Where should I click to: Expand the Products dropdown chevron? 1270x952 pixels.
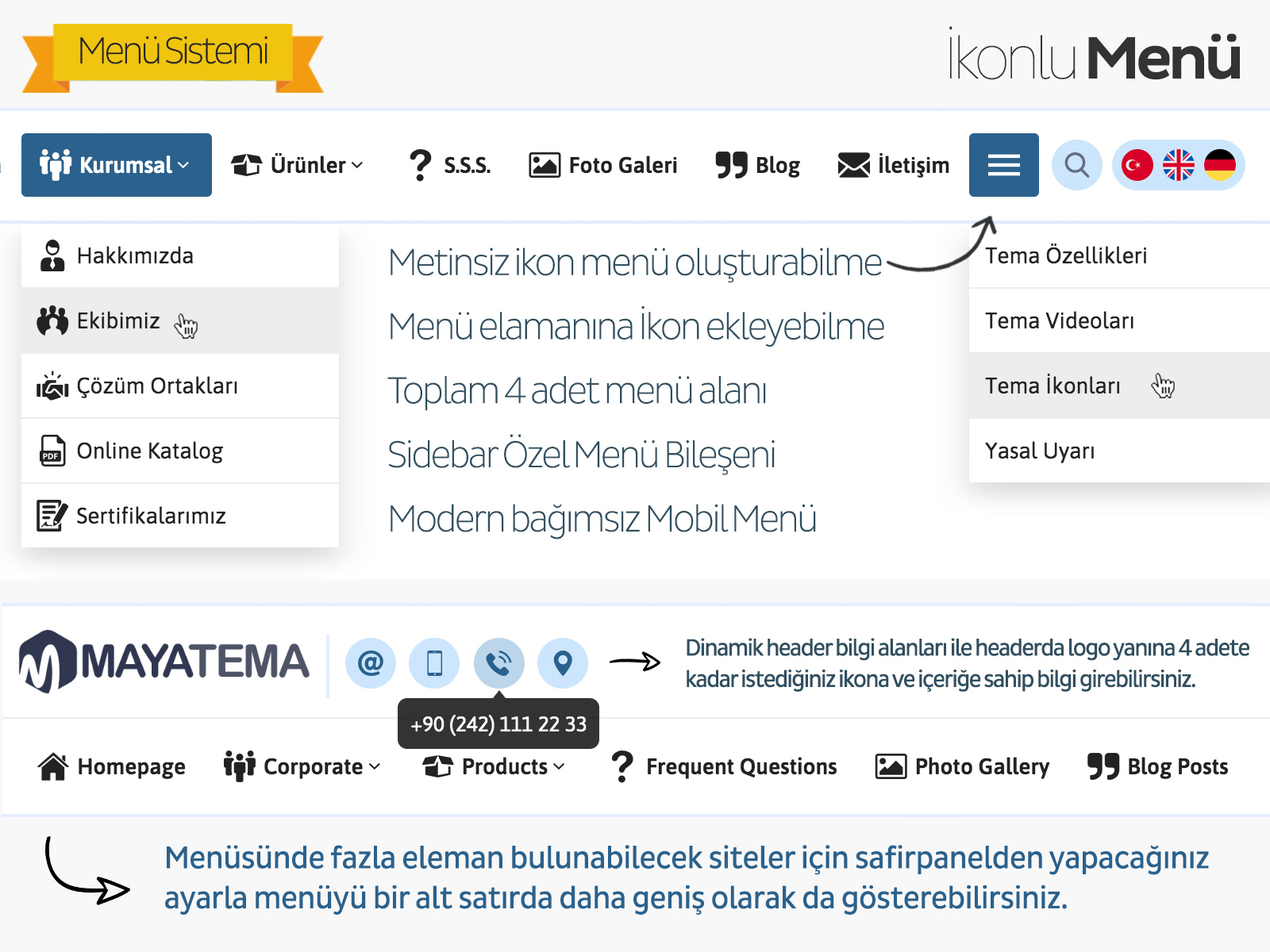559,766
